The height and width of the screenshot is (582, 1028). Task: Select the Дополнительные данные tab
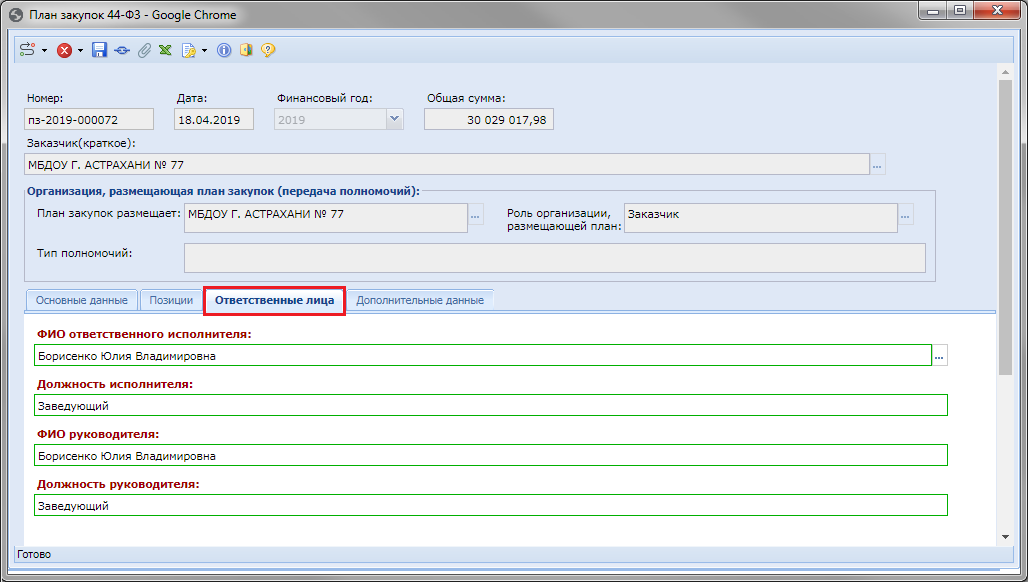[x=419, y=300]
